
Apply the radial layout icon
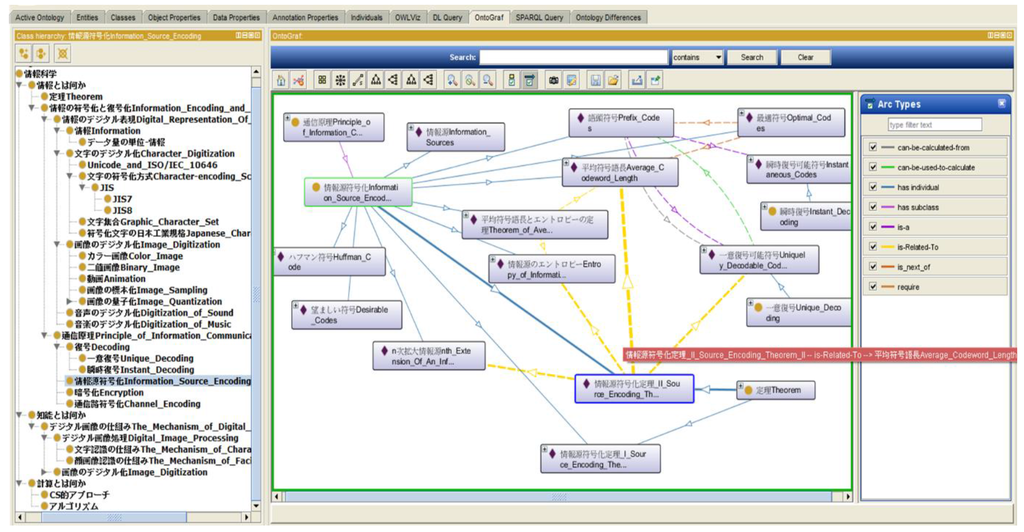click(x=340, y=79)
